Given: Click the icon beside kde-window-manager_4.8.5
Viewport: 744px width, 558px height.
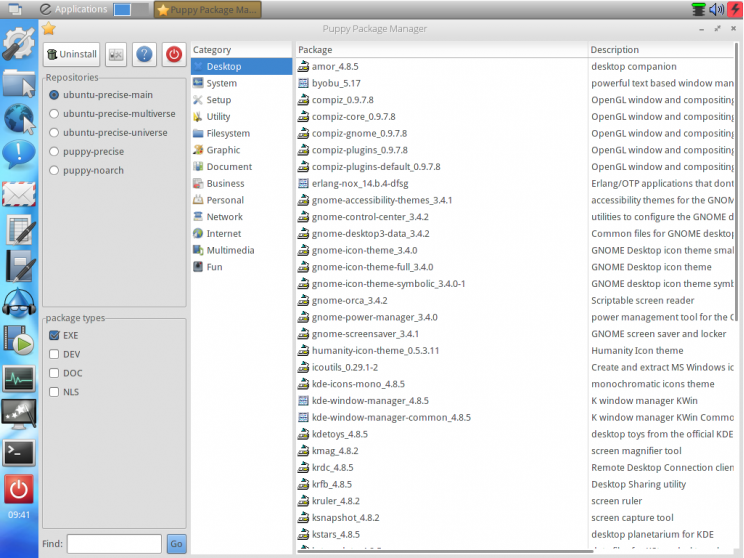Looking at the screenshot, I should (x=303, y=401).
